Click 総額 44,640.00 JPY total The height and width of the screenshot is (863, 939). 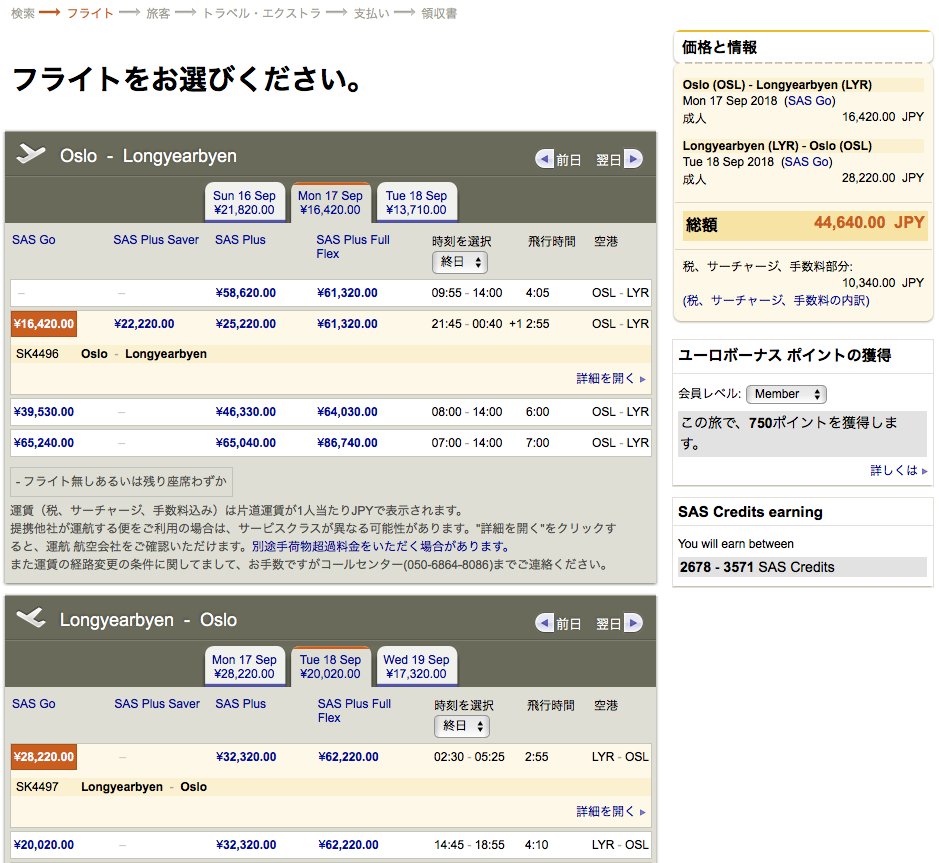(805, 225)
